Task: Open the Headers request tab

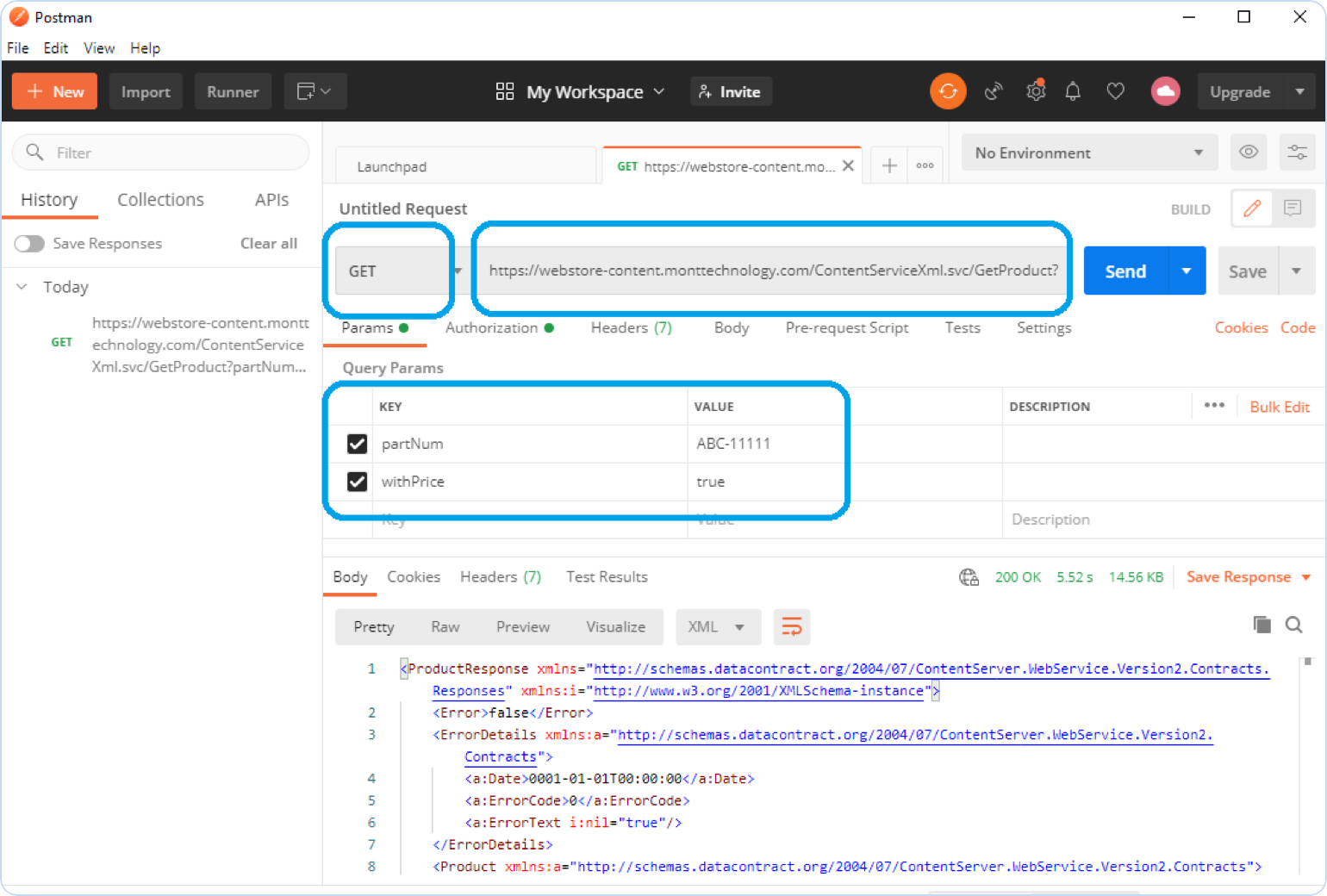Action: point(630,327)
